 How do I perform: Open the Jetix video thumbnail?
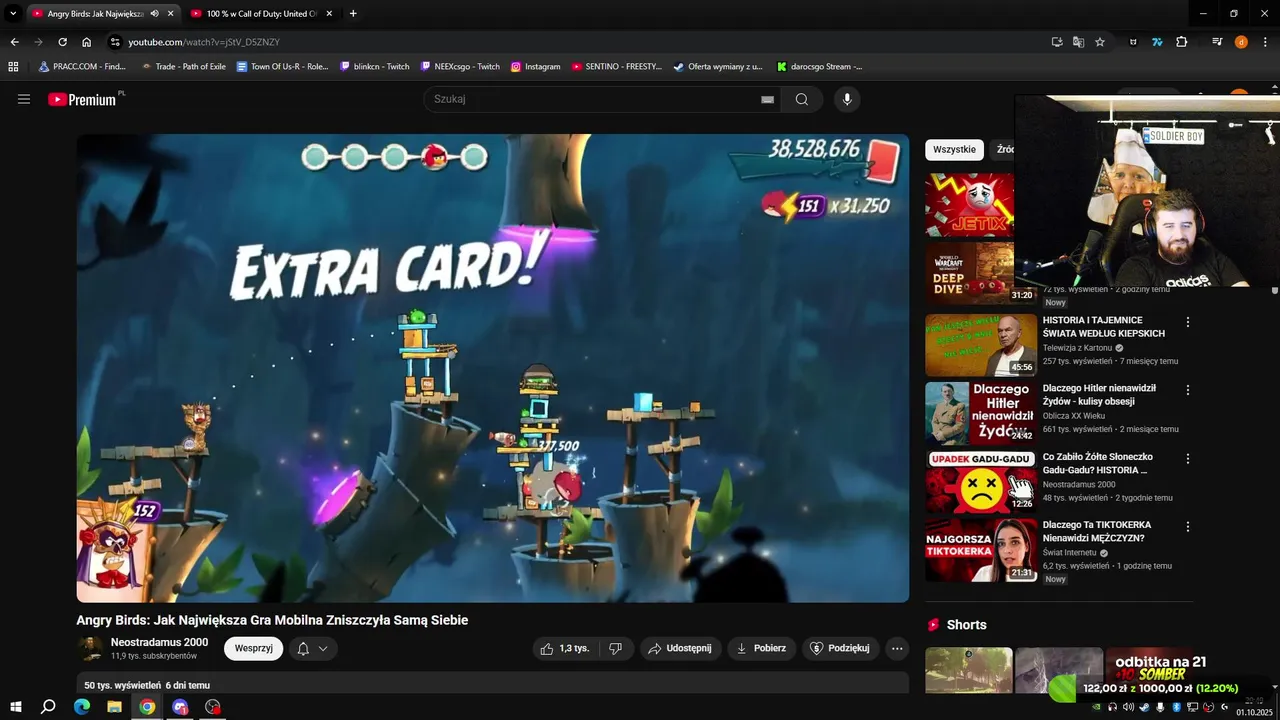point(969,205)
